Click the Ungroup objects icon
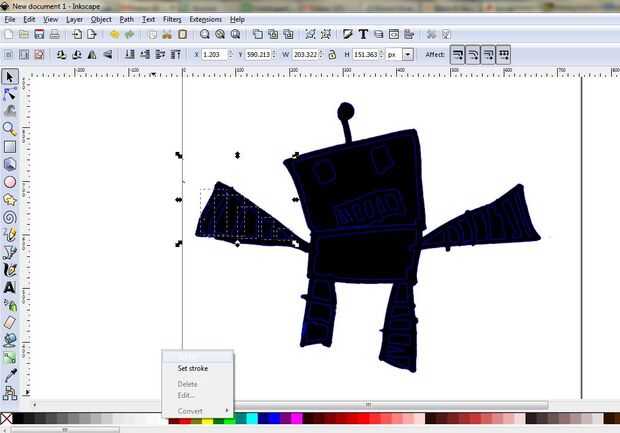 (326, 34)
